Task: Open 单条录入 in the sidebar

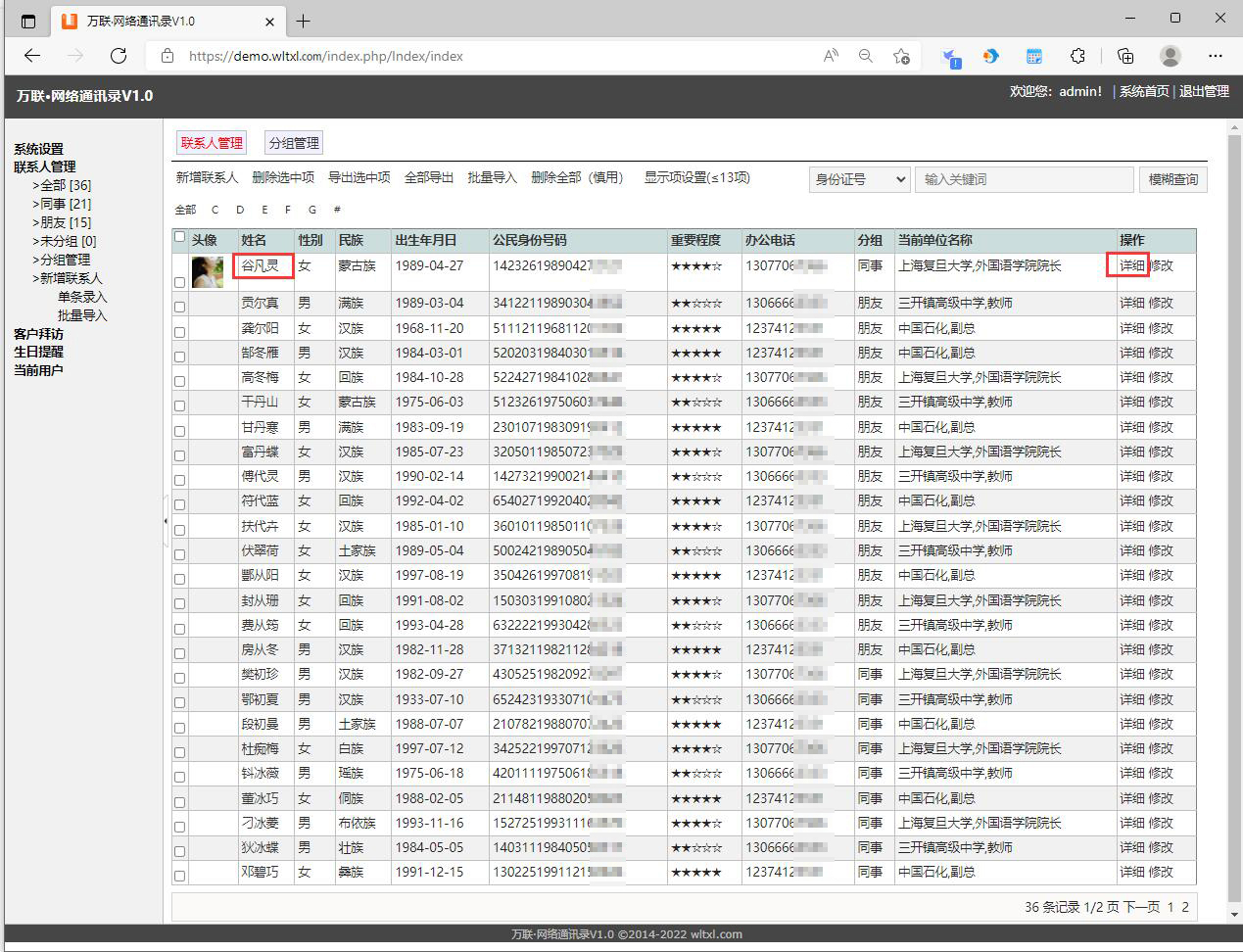Action: 82,297
